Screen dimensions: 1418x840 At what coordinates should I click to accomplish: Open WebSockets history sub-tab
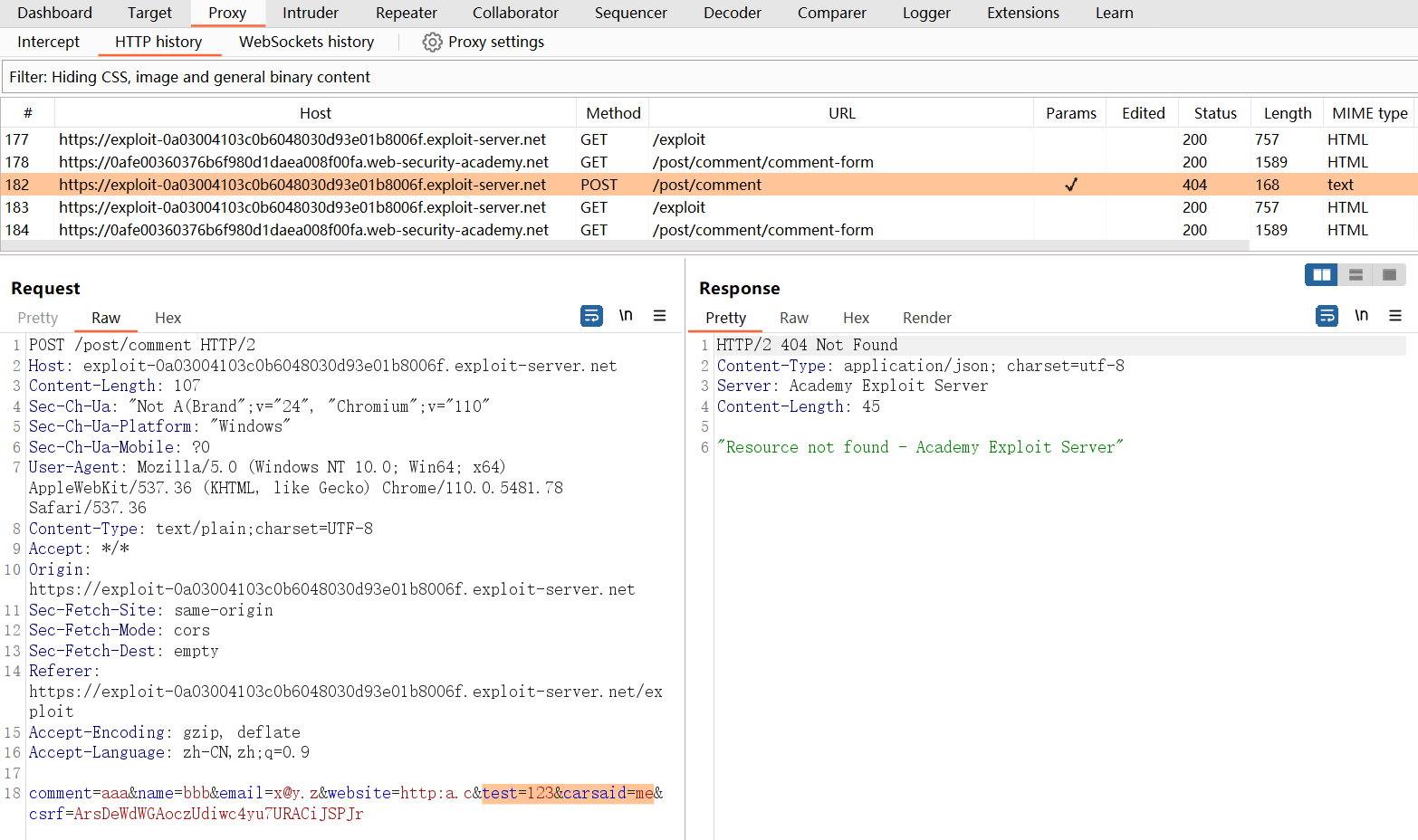306,42
